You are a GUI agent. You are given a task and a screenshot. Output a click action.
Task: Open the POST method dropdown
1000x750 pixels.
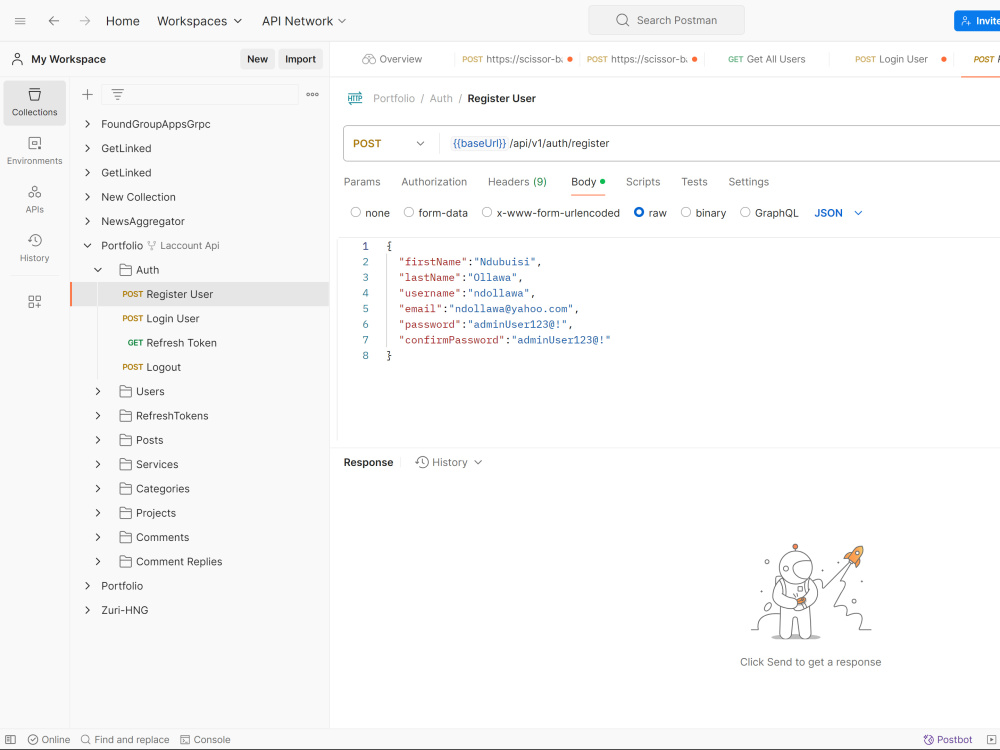389,143
